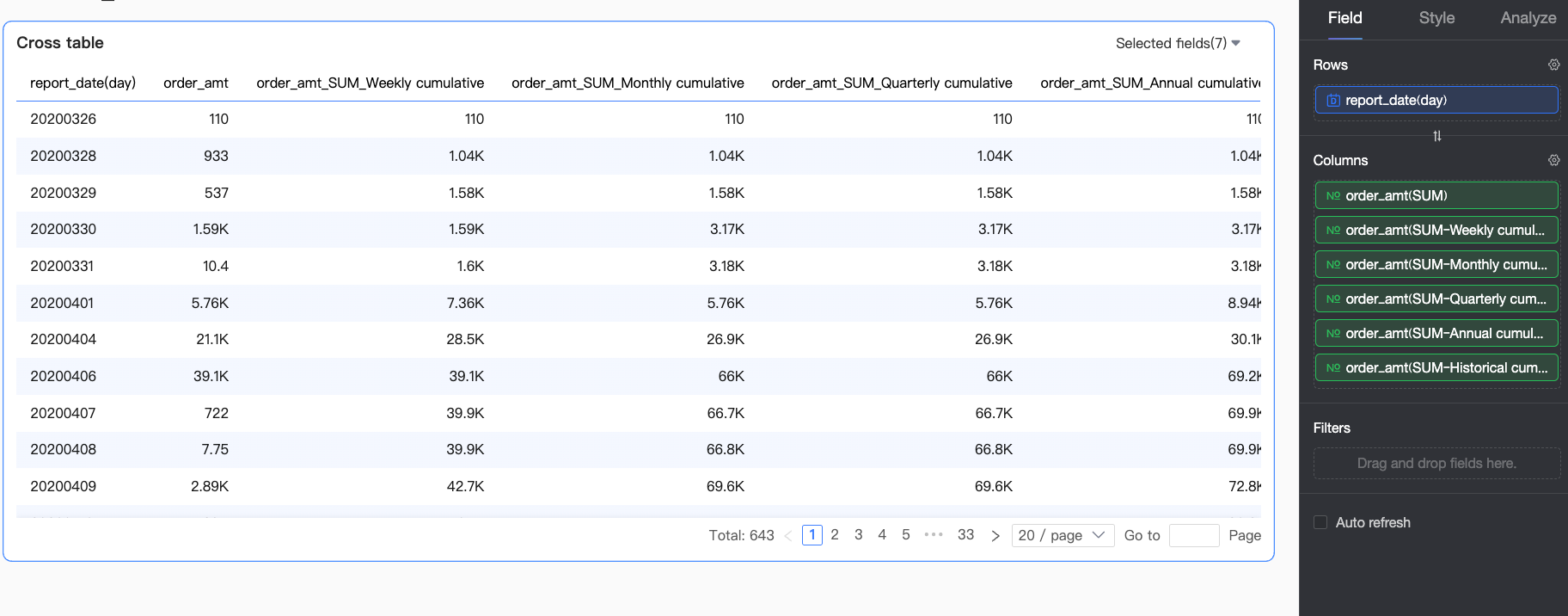This screenshot has width=1568, height=616.
Task: Go to last page 33
Action: click(x=965, y=535)
